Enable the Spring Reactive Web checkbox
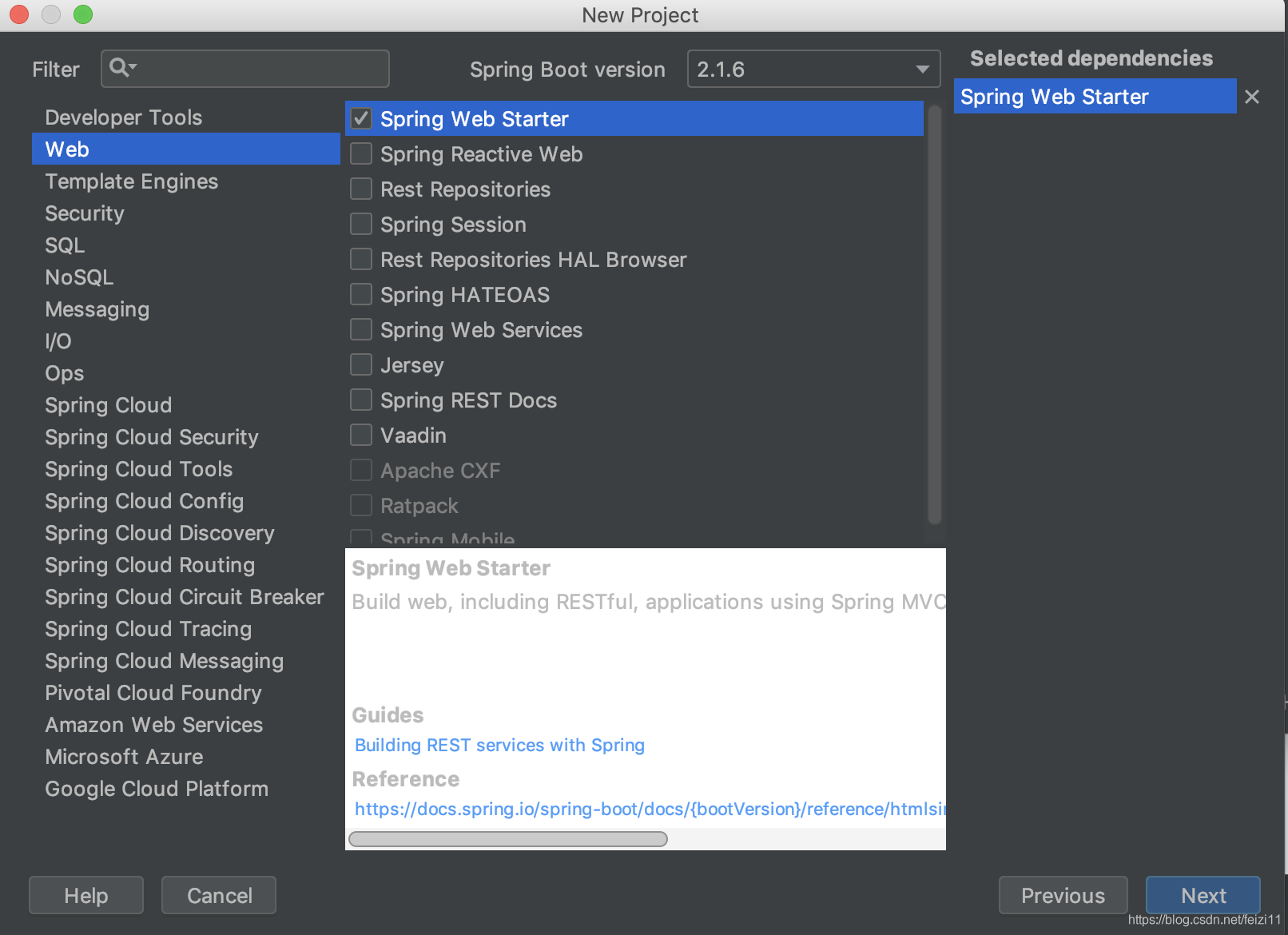The width and height of the screenshot is (1288, 935). (x=361, y=153)
